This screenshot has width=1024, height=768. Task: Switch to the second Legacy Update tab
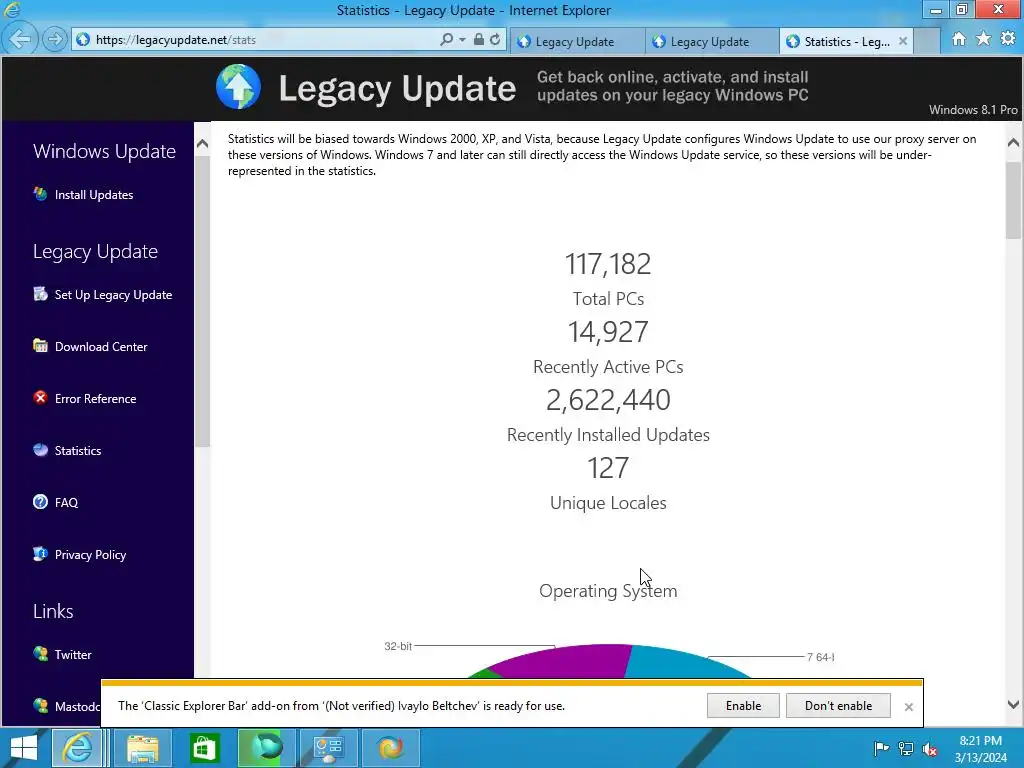(712, 42)
